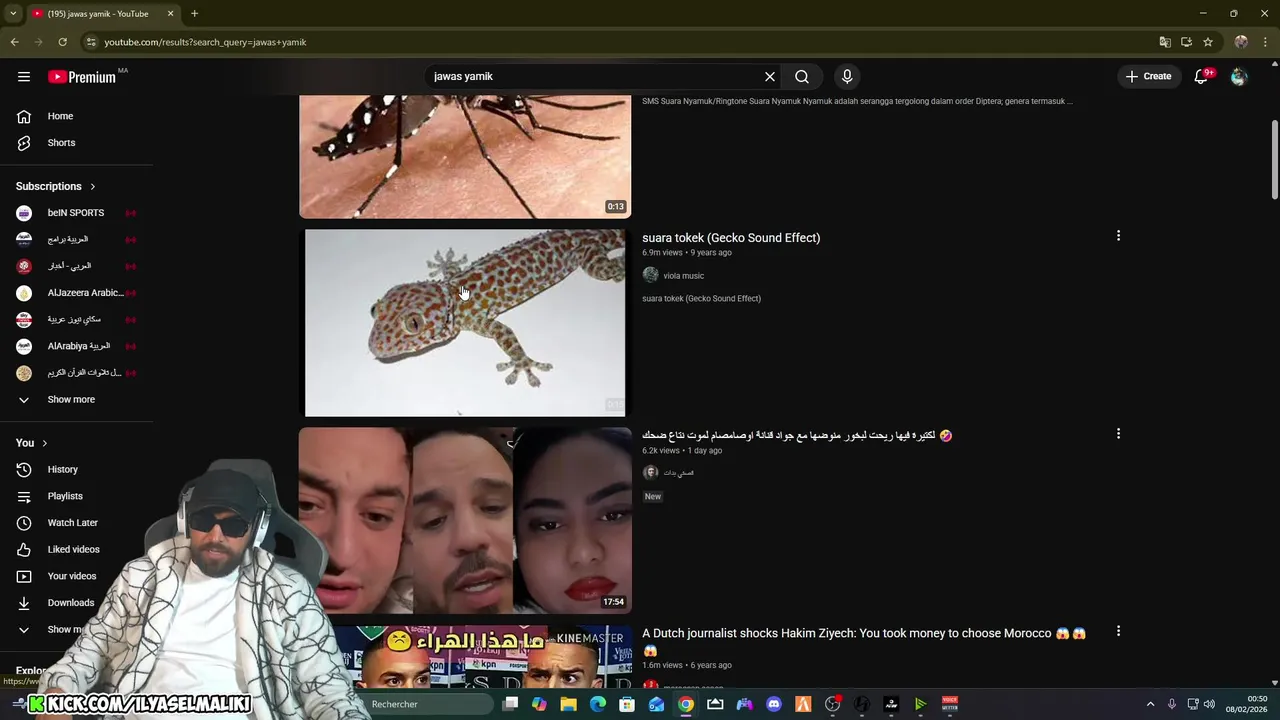Open the volume icon in system tray

pos(1209,704)
